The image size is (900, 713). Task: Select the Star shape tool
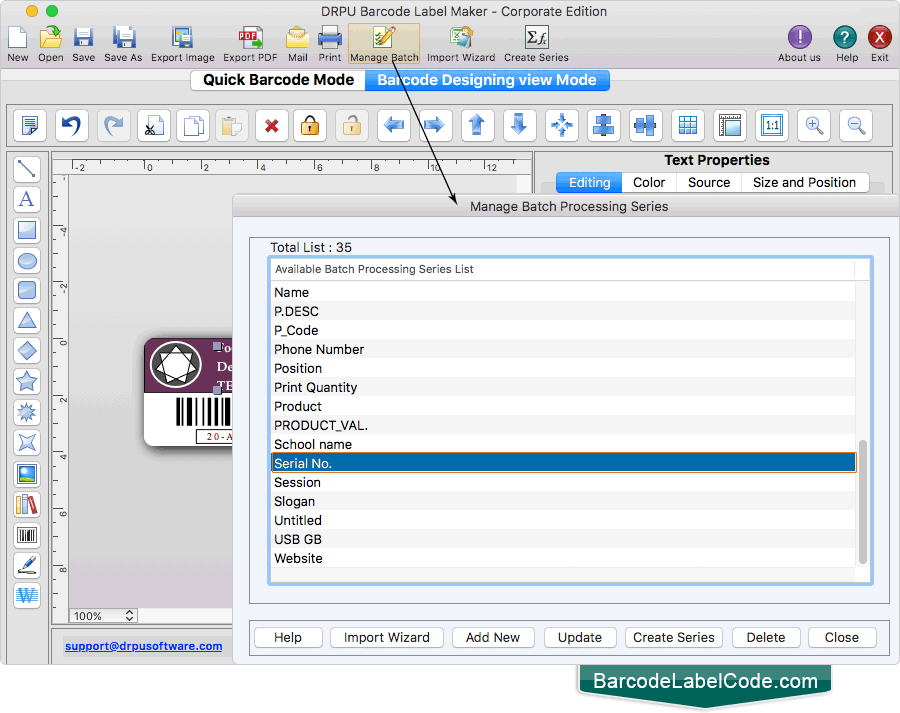click(27, 381)
